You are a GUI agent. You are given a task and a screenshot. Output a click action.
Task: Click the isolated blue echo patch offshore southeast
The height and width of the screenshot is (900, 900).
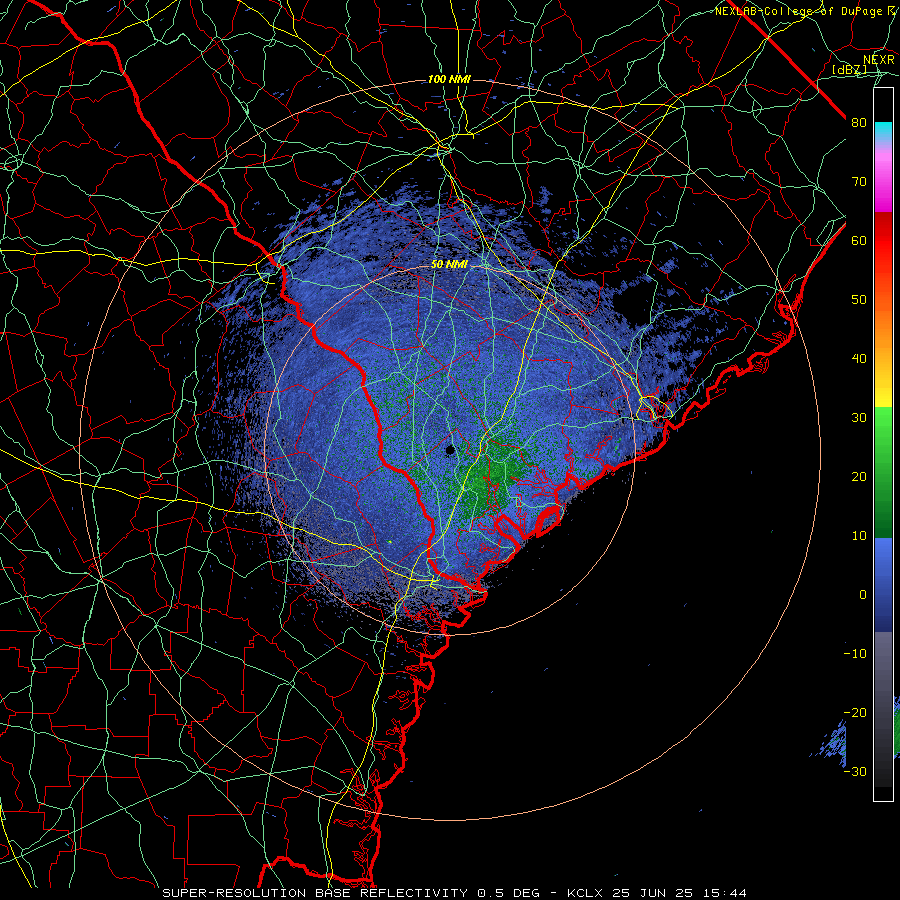pyautogui.click(x=831, y=746)
